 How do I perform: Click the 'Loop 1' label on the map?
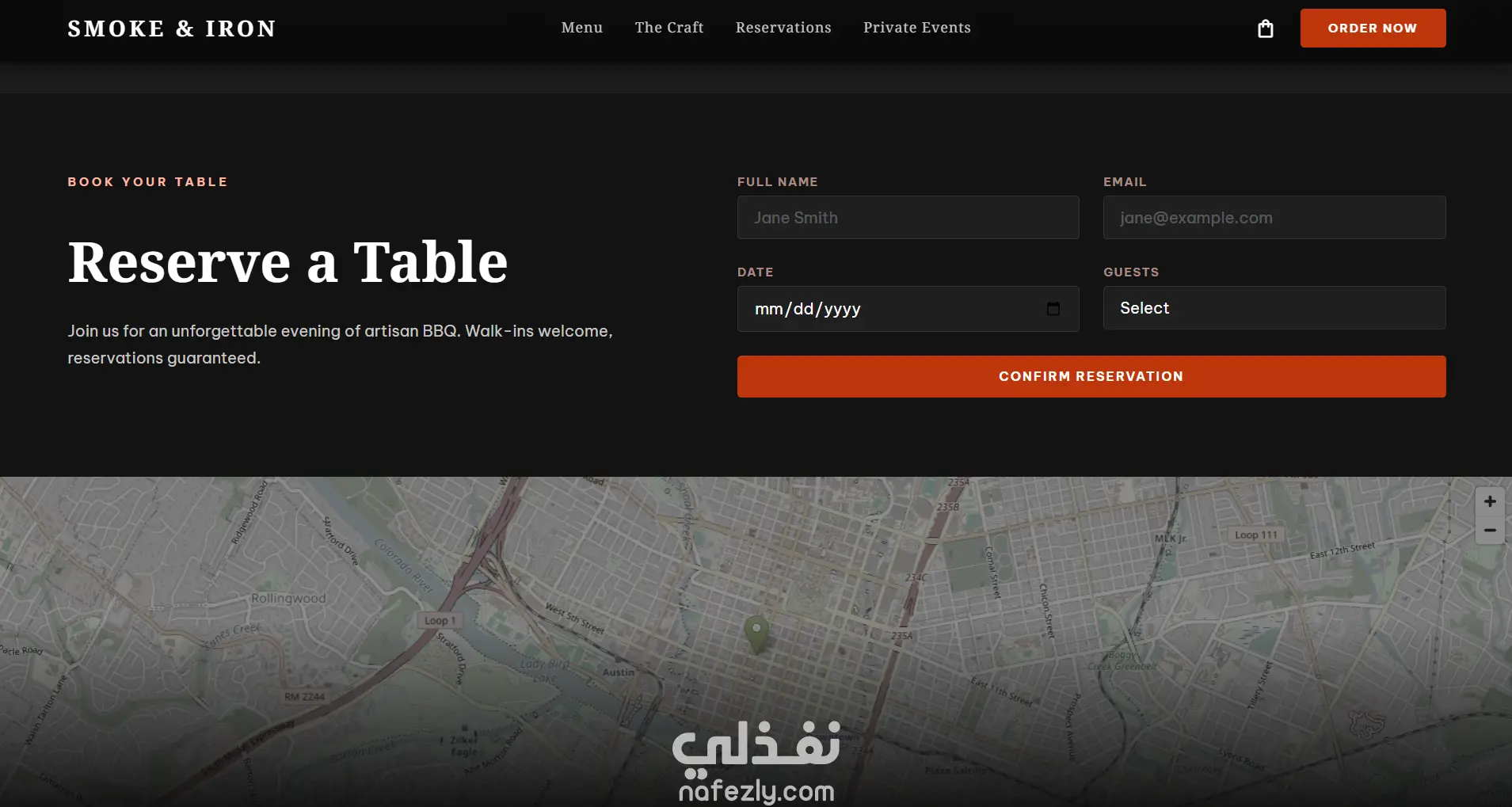[x=440, y=621]
